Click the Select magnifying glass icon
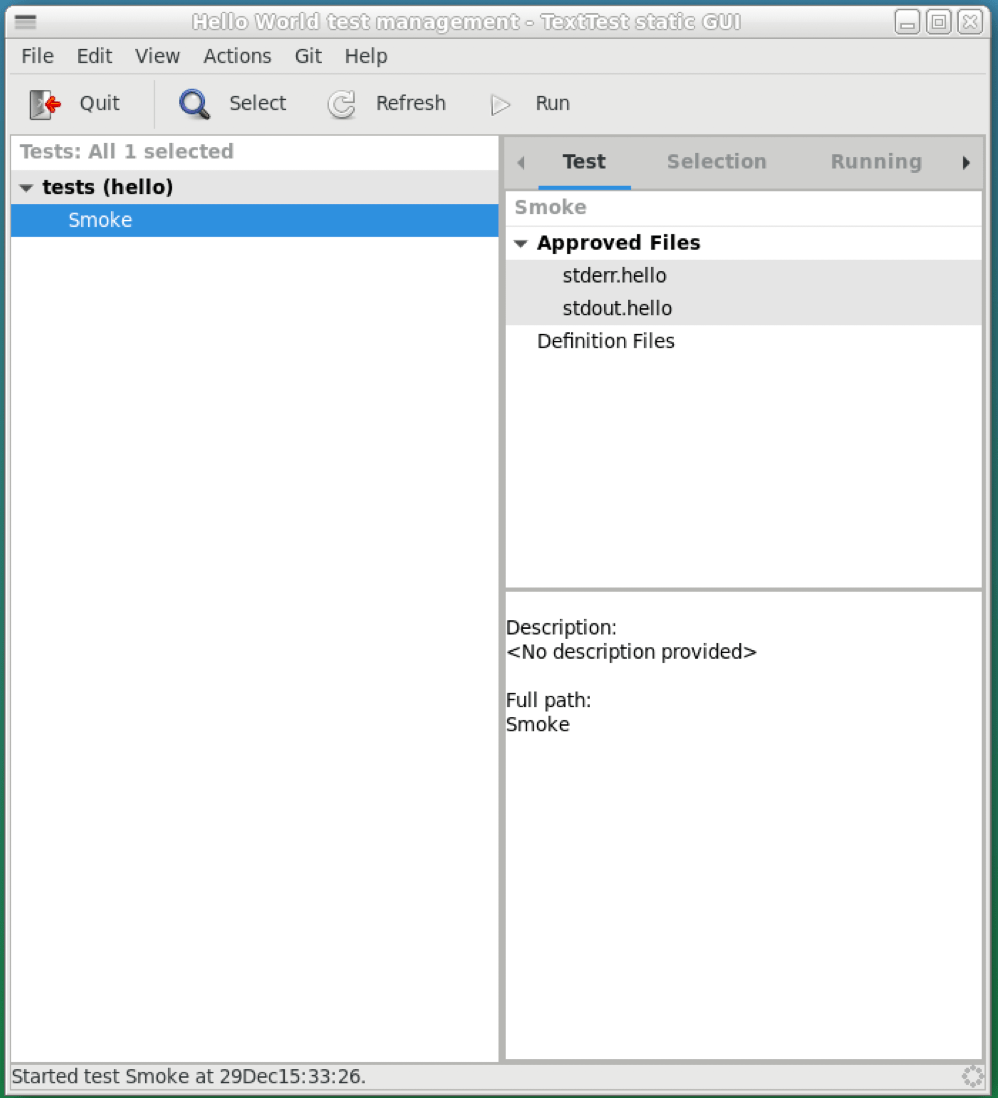Viewport: 998px width, 1098px height. [x=194, y=104]
